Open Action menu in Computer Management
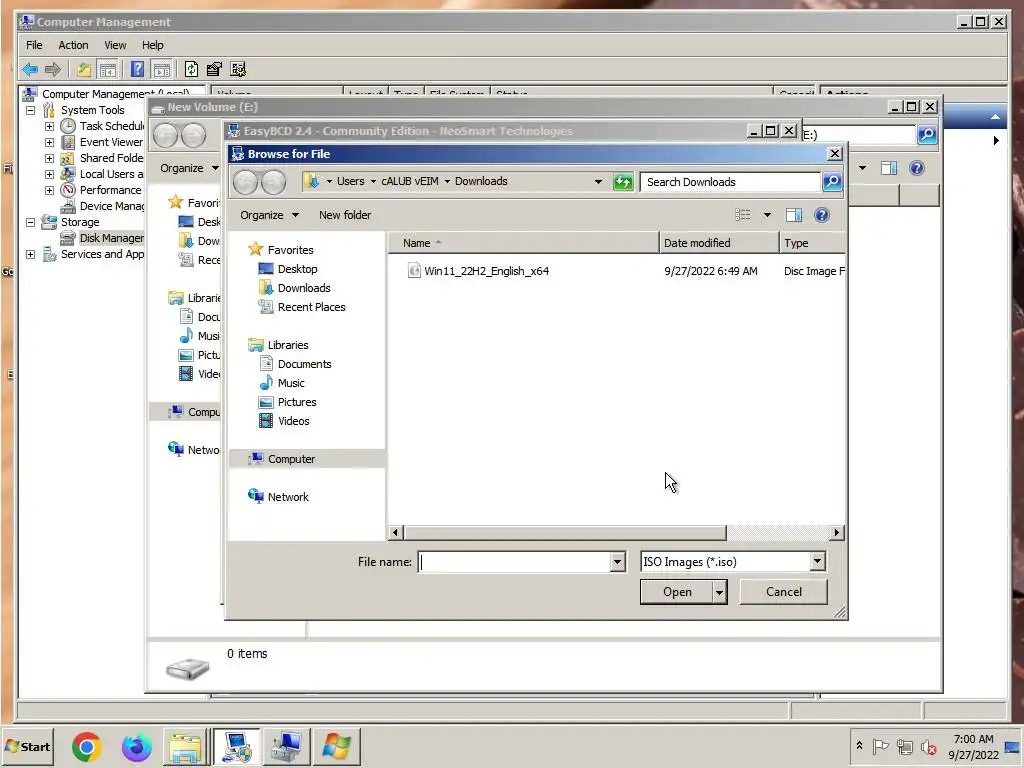The image size is (1024, 768). coord(73,45)
